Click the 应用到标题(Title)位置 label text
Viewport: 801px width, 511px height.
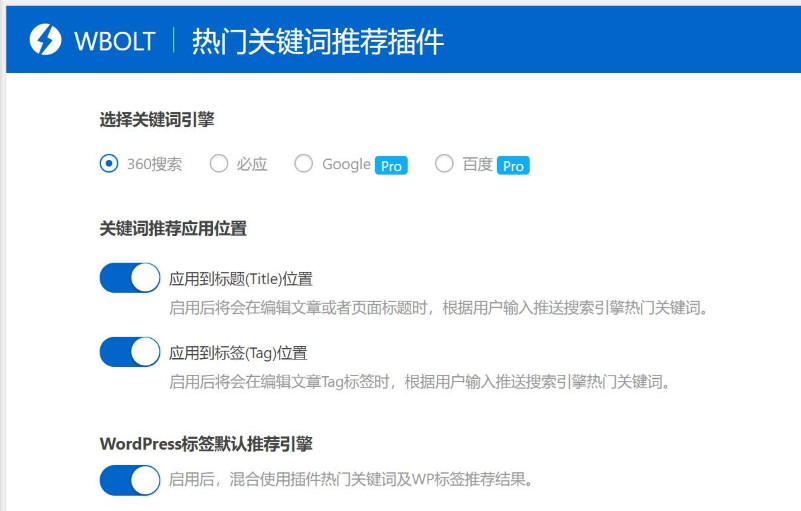click(241, 278)
